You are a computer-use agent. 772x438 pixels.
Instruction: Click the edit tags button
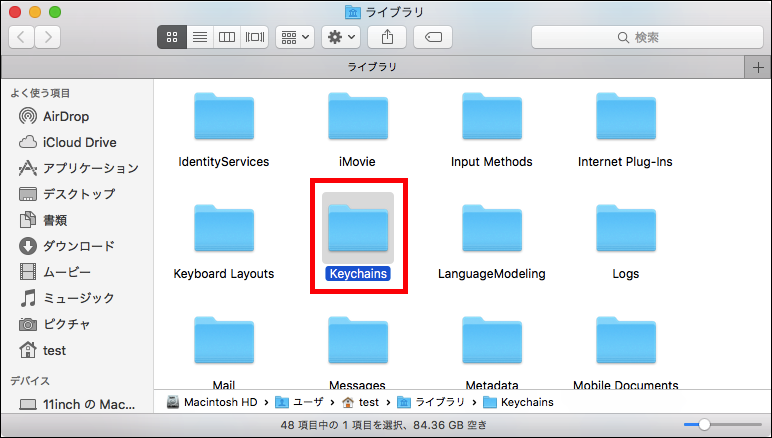pos(433,37)
